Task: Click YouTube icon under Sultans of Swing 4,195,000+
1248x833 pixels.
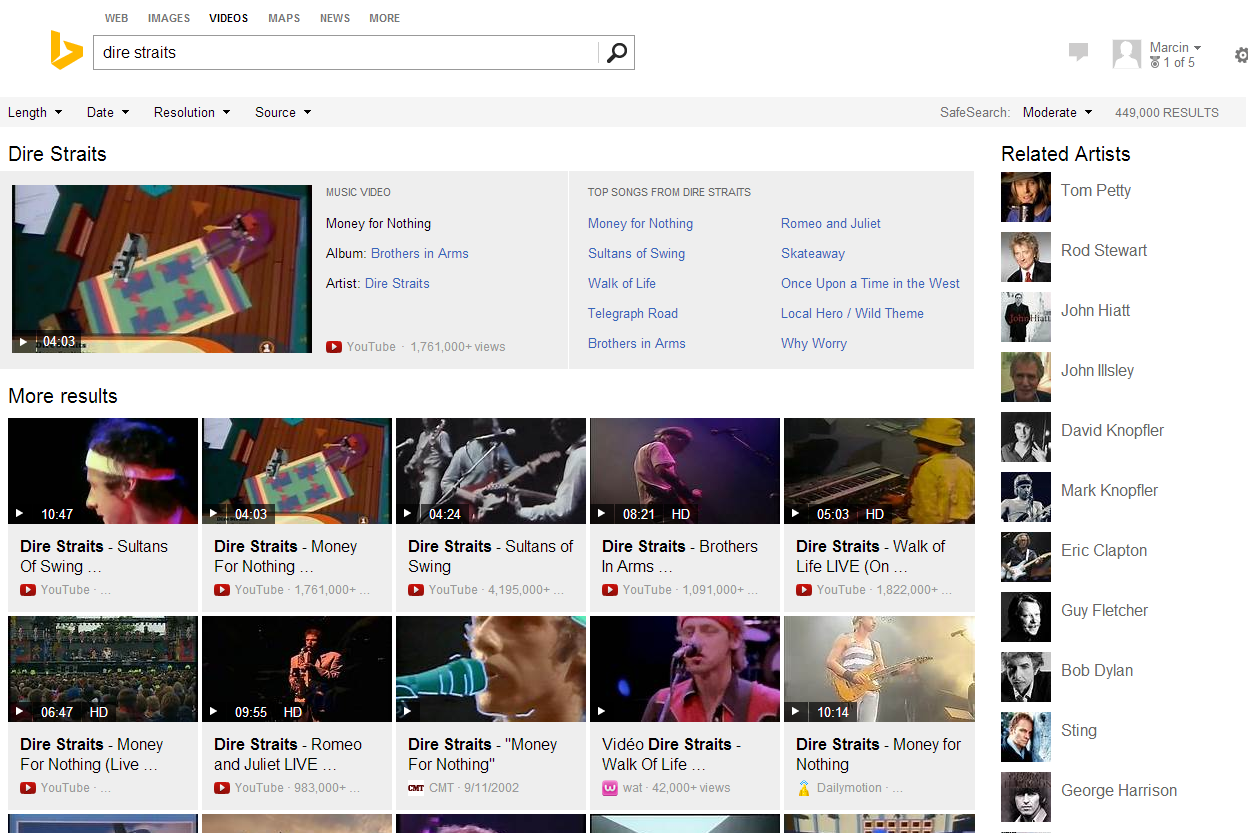Action: point(416,590)
